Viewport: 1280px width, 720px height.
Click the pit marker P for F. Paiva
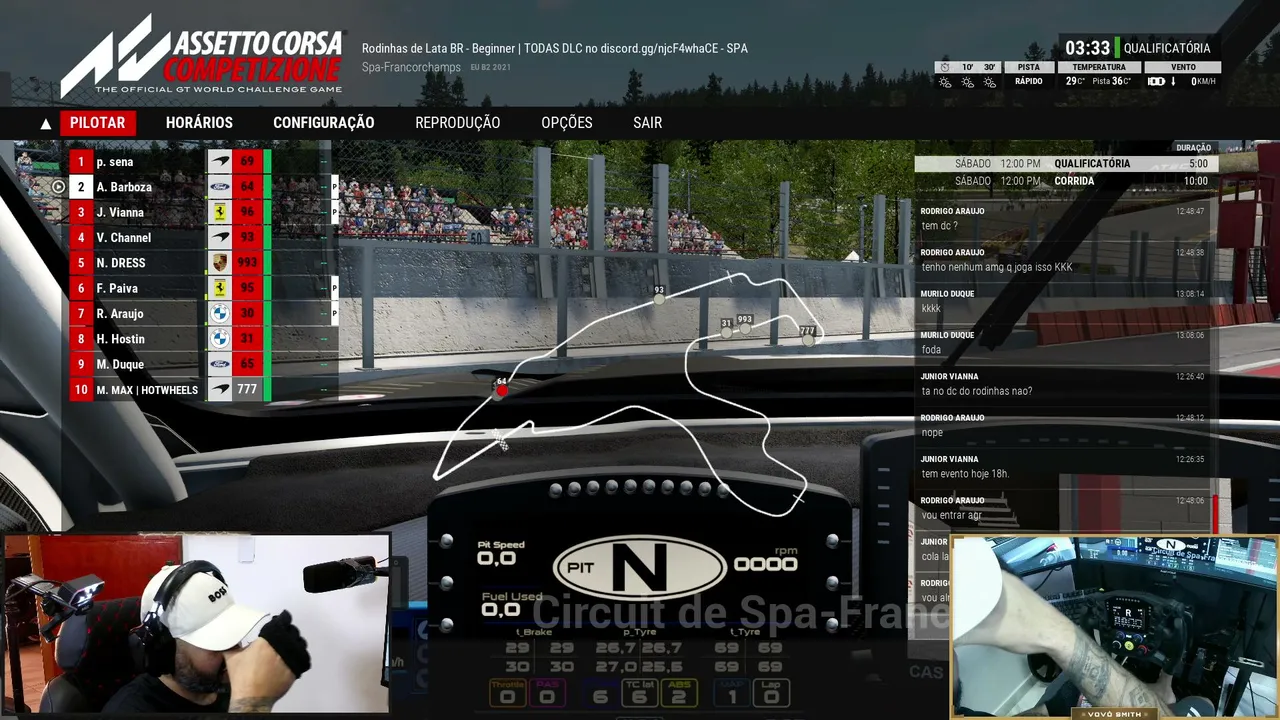[334, 288]
